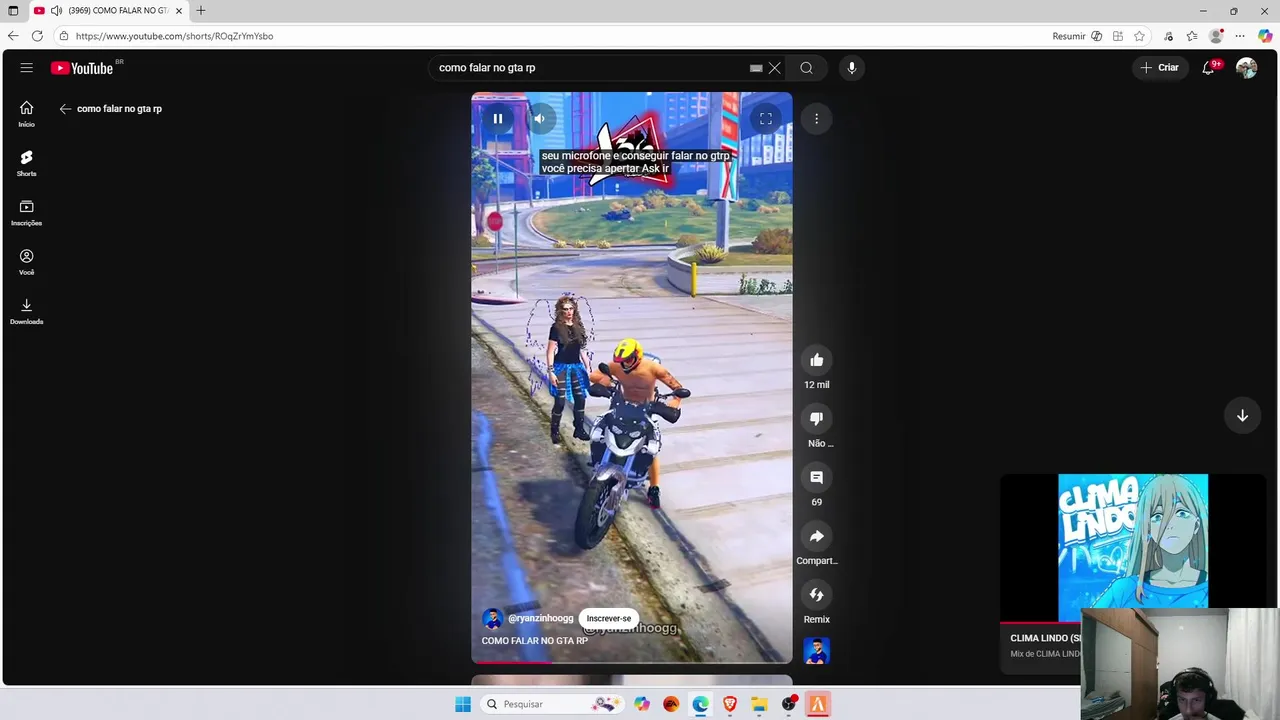Click the Pesquisar taskbar search box
This screenshot has height=720, width=1280.
(x=552, y=704)
